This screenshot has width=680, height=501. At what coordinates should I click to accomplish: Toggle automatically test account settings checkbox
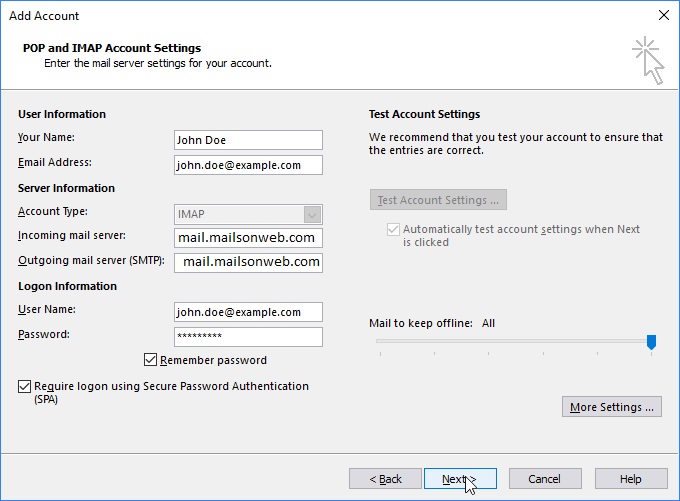tap(392, 230)
